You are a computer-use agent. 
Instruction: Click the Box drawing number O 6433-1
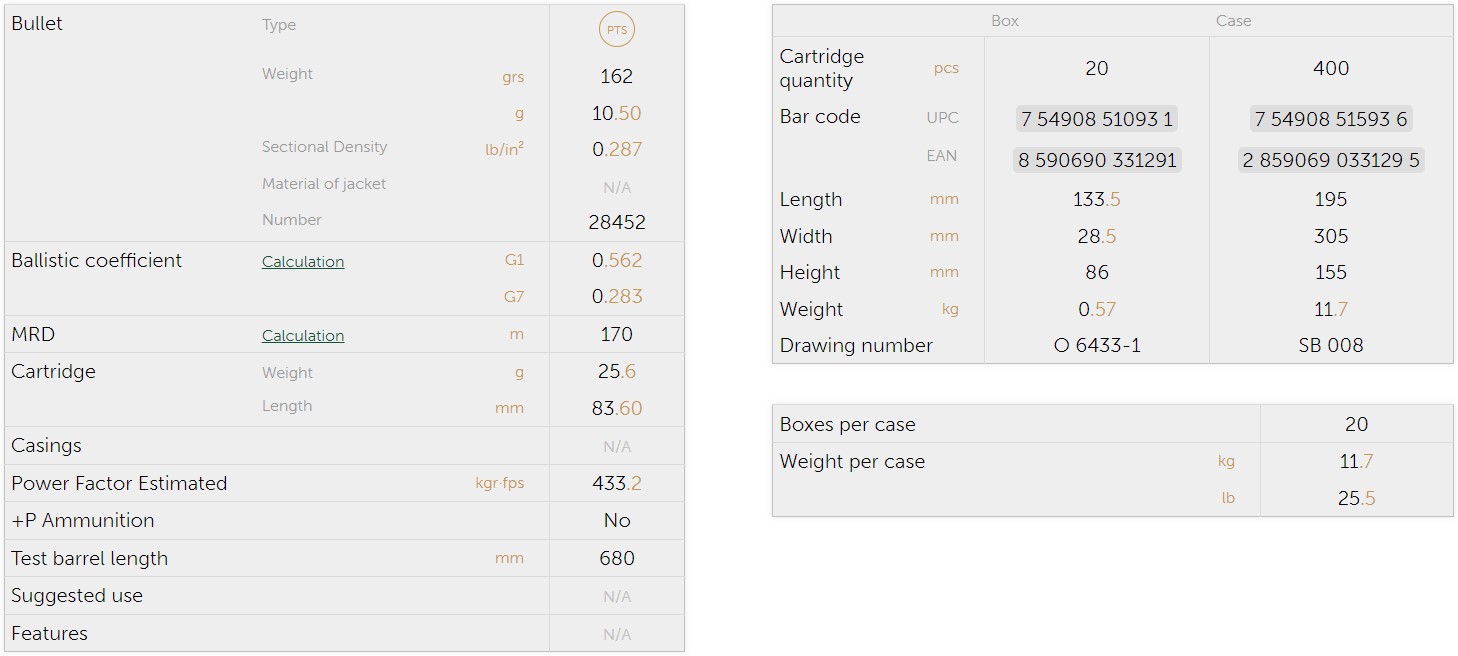click(1096, 346)
